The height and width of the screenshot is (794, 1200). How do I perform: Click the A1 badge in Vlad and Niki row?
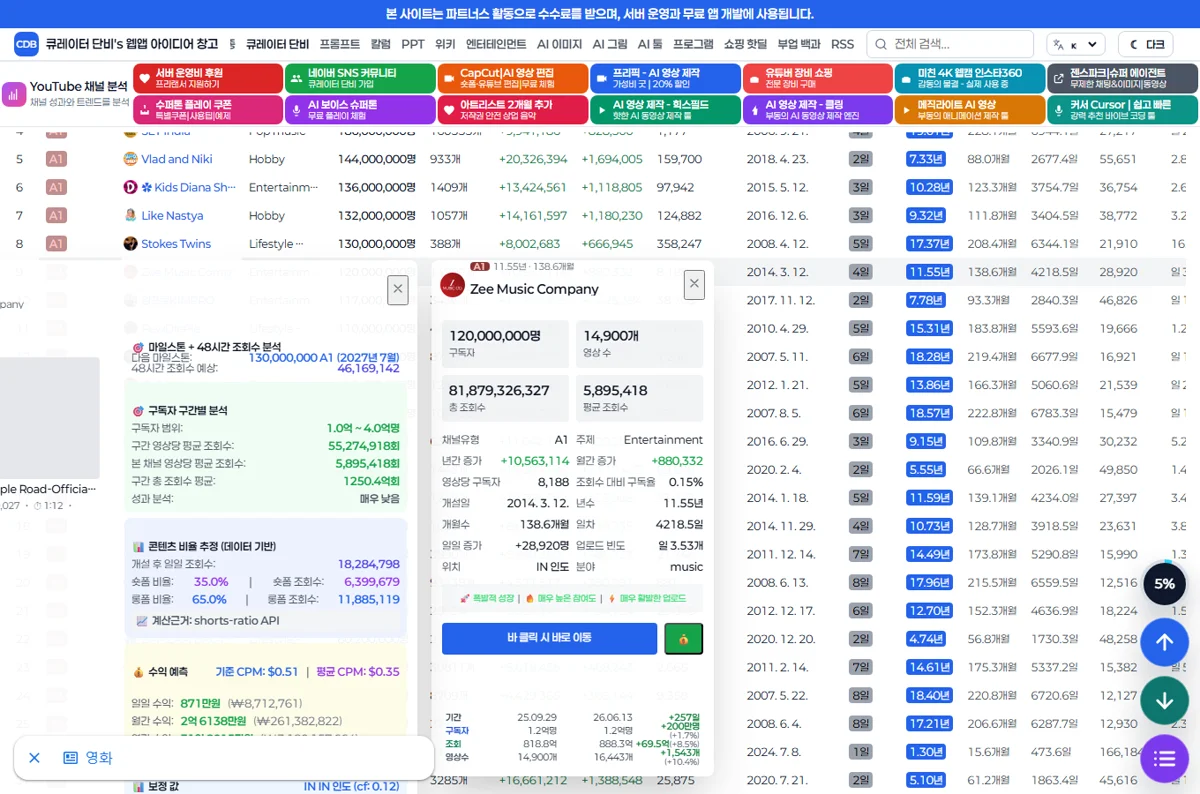[x=56, y=159]
